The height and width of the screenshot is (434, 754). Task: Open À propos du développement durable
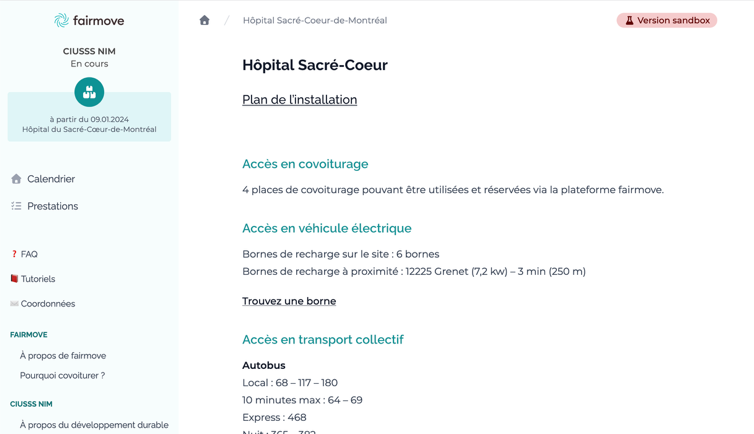pos(94,425)
